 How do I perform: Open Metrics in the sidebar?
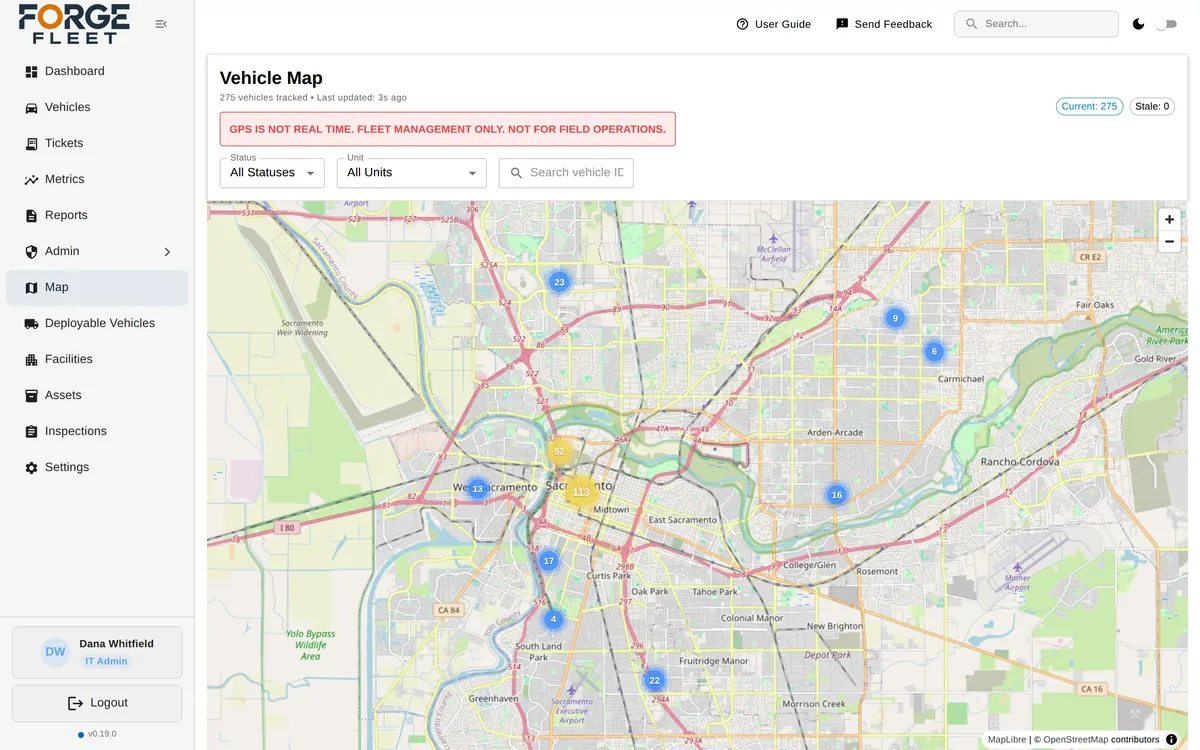point(97,179)
